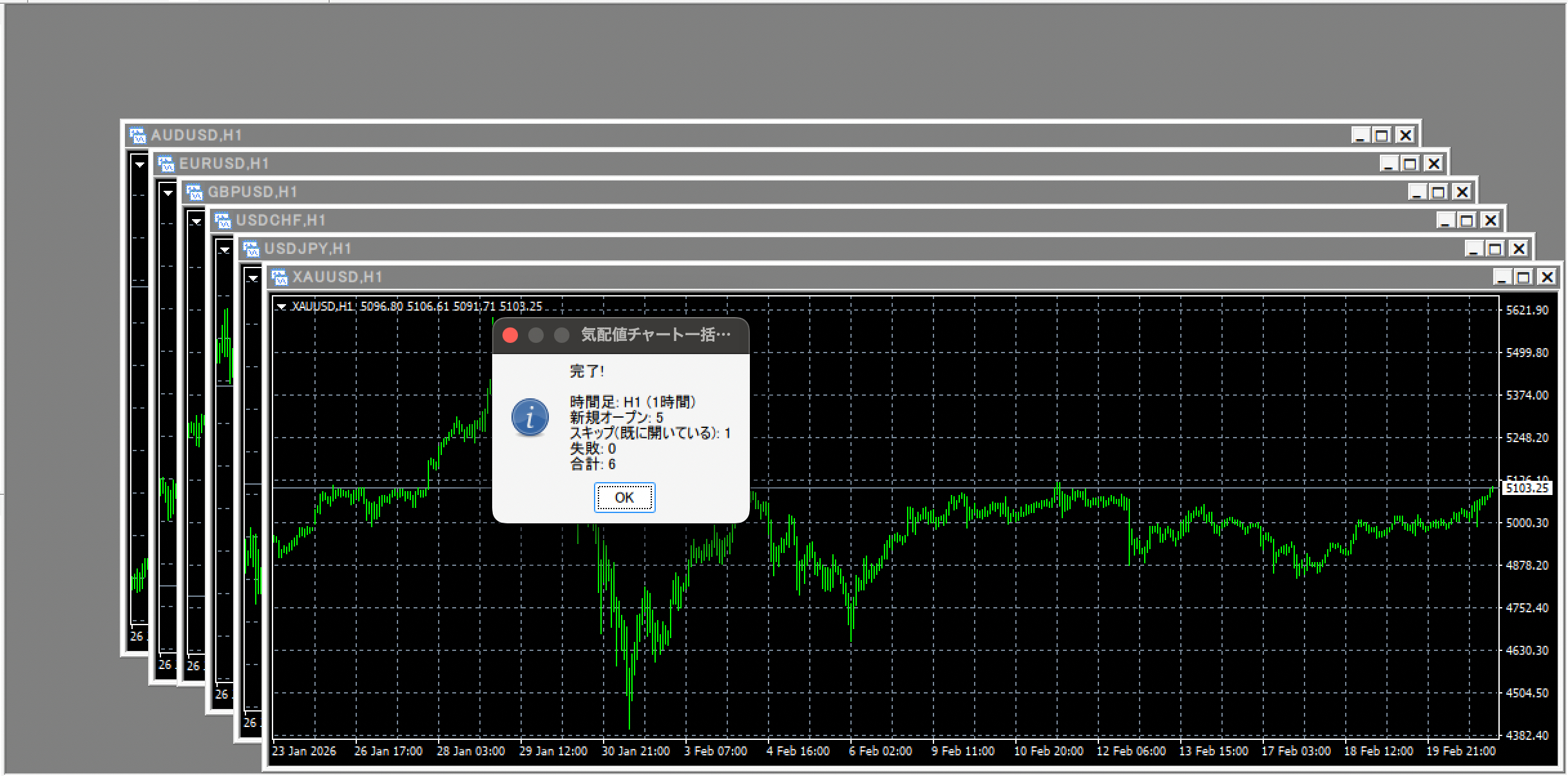Click the 5103.25 current price label
Image resolution: width=1568 pixels, height=776 pixels.
1527,489
